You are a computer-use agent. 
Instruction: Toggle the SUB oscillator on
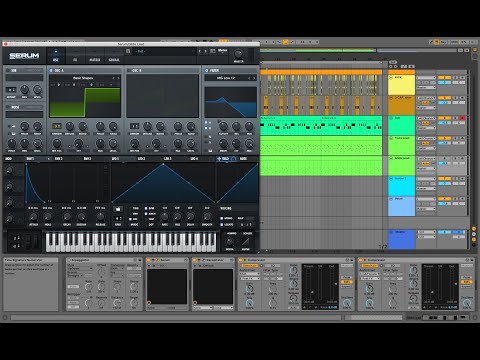click(7, 70)
